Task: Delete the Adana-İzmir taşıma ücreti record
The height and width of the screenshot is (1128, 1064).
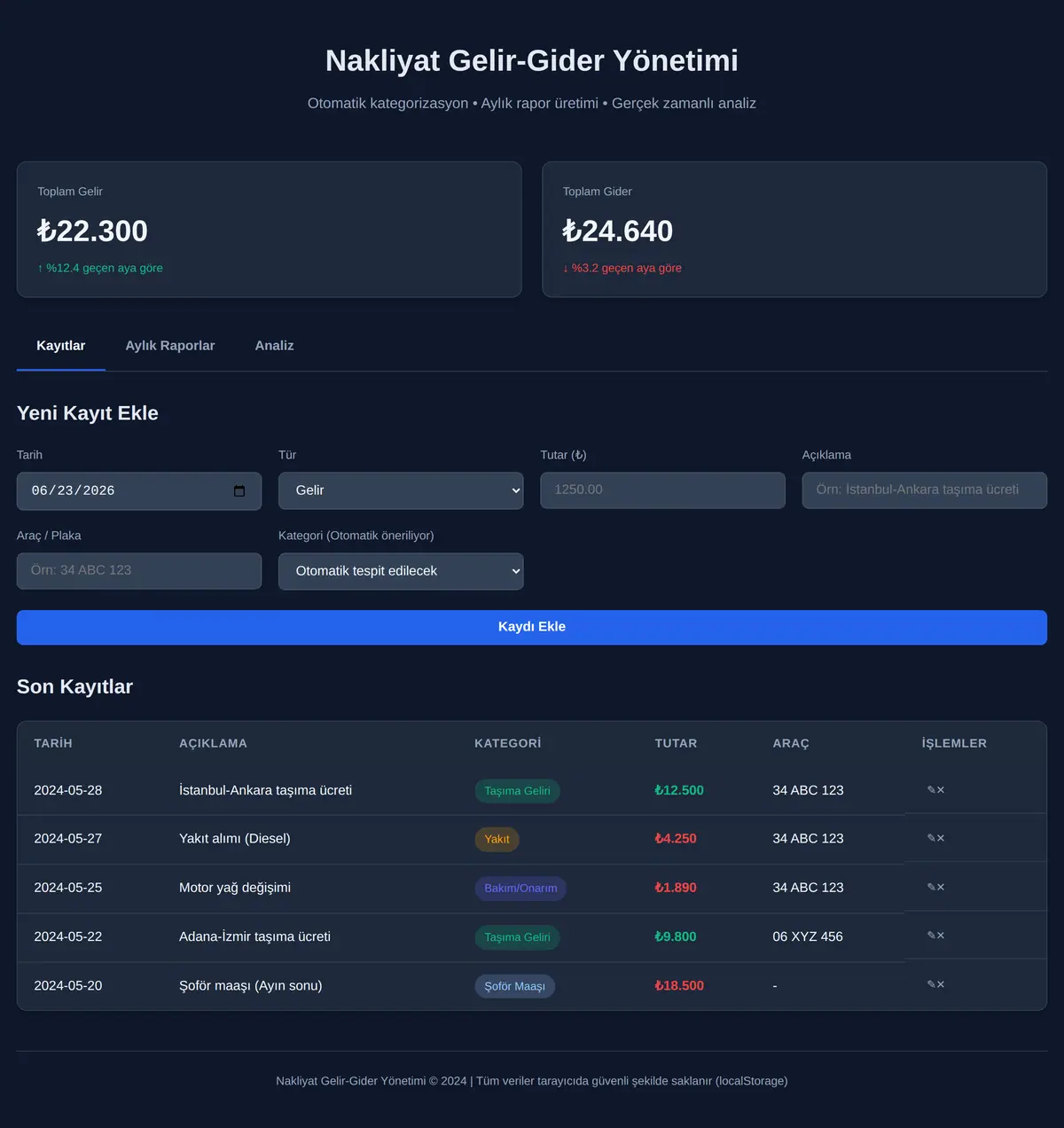Action: click(x=941, y=936)
